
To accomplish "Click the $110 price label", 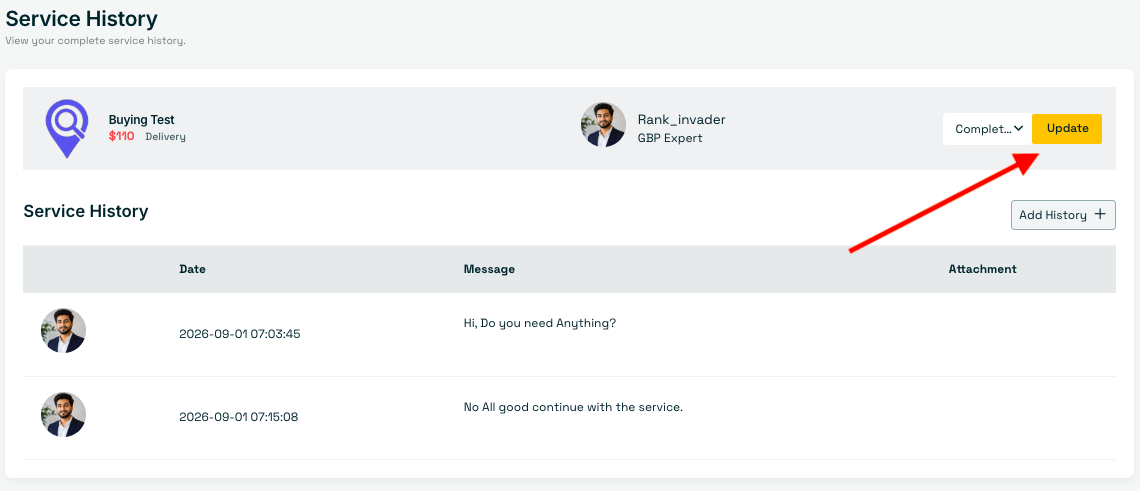I will point(121,136).
